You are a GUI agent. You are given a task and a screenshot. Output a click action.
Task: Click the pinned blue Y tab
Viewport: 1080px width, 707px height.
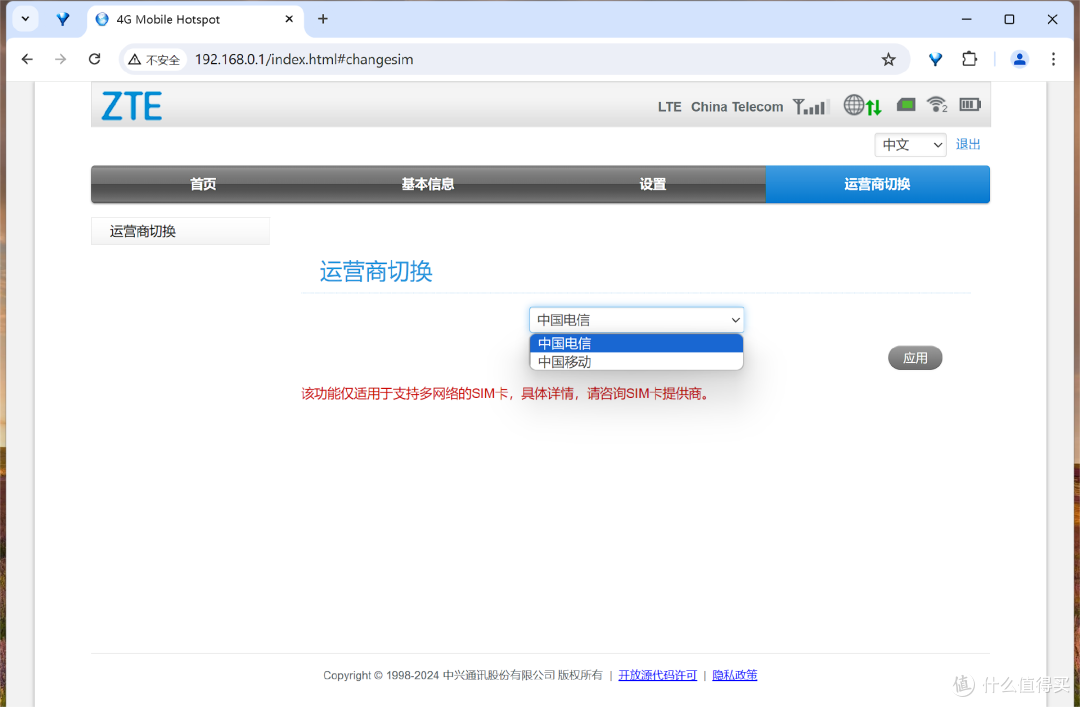[x=63, y=19]
